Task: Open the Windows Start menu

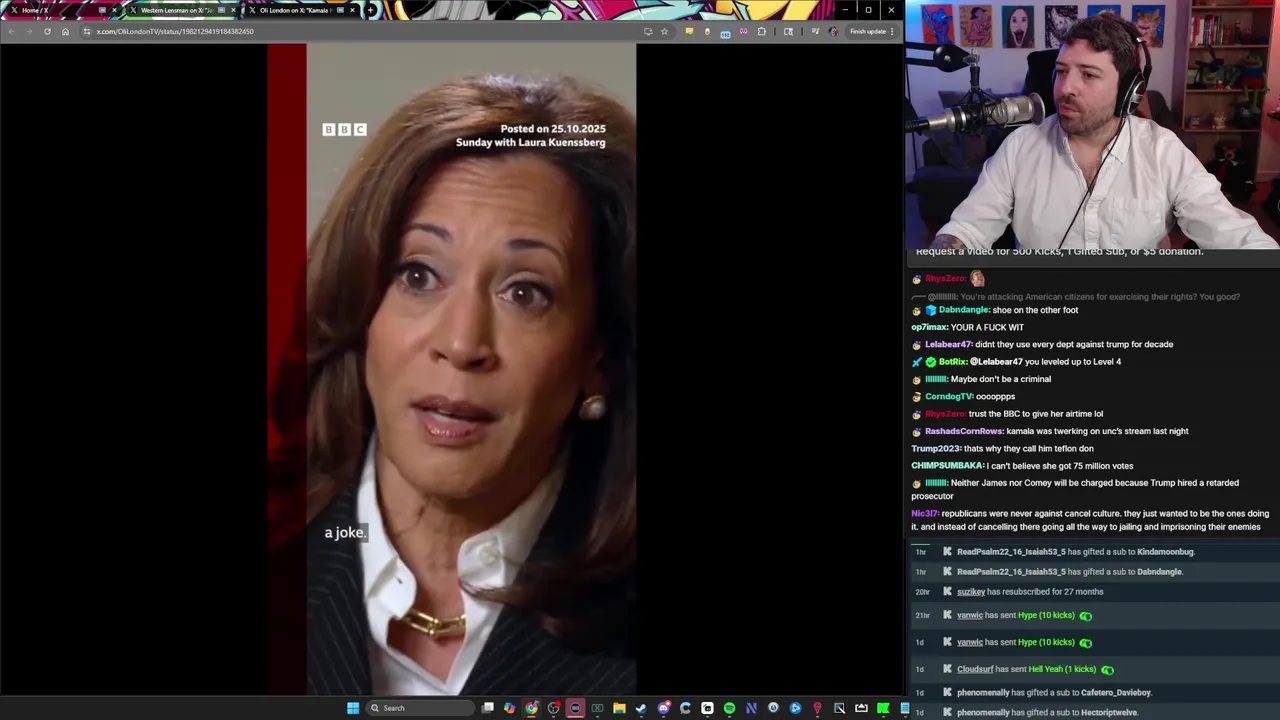Action: click(x=353, y=708)
